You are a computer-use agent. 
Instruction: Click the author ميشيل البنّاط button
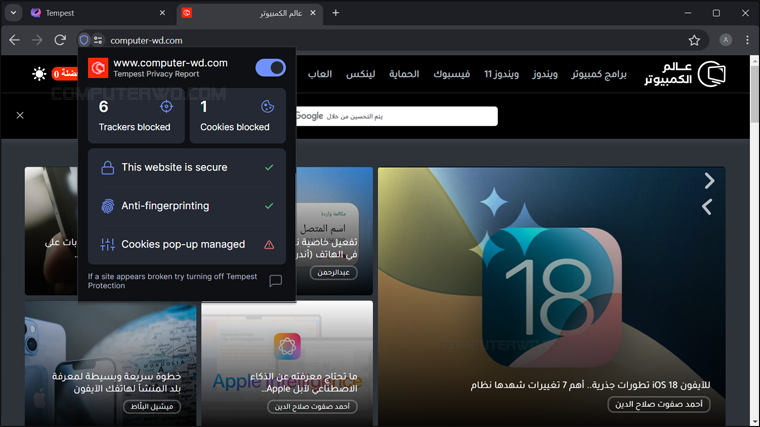click(x=152, y=407)
